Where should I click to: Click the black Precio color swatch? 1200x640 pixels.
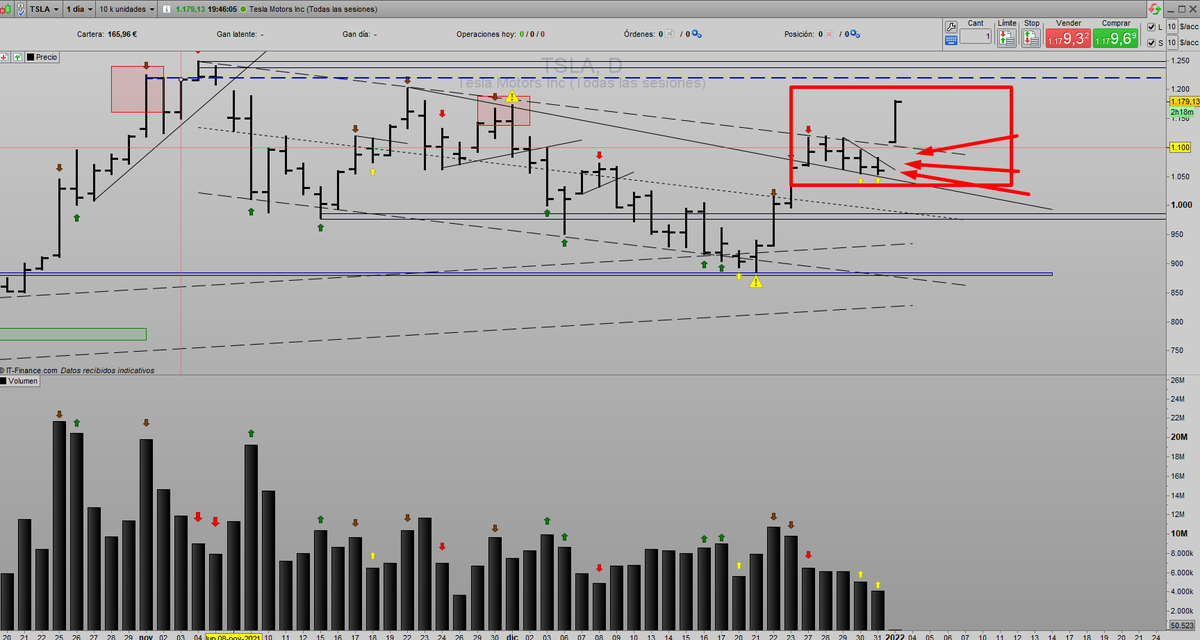30,57
